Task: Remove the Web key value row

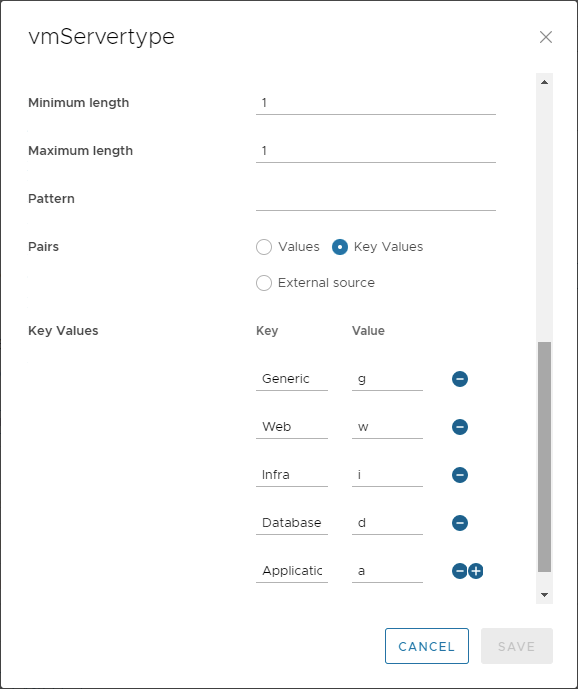Action: 460,427
